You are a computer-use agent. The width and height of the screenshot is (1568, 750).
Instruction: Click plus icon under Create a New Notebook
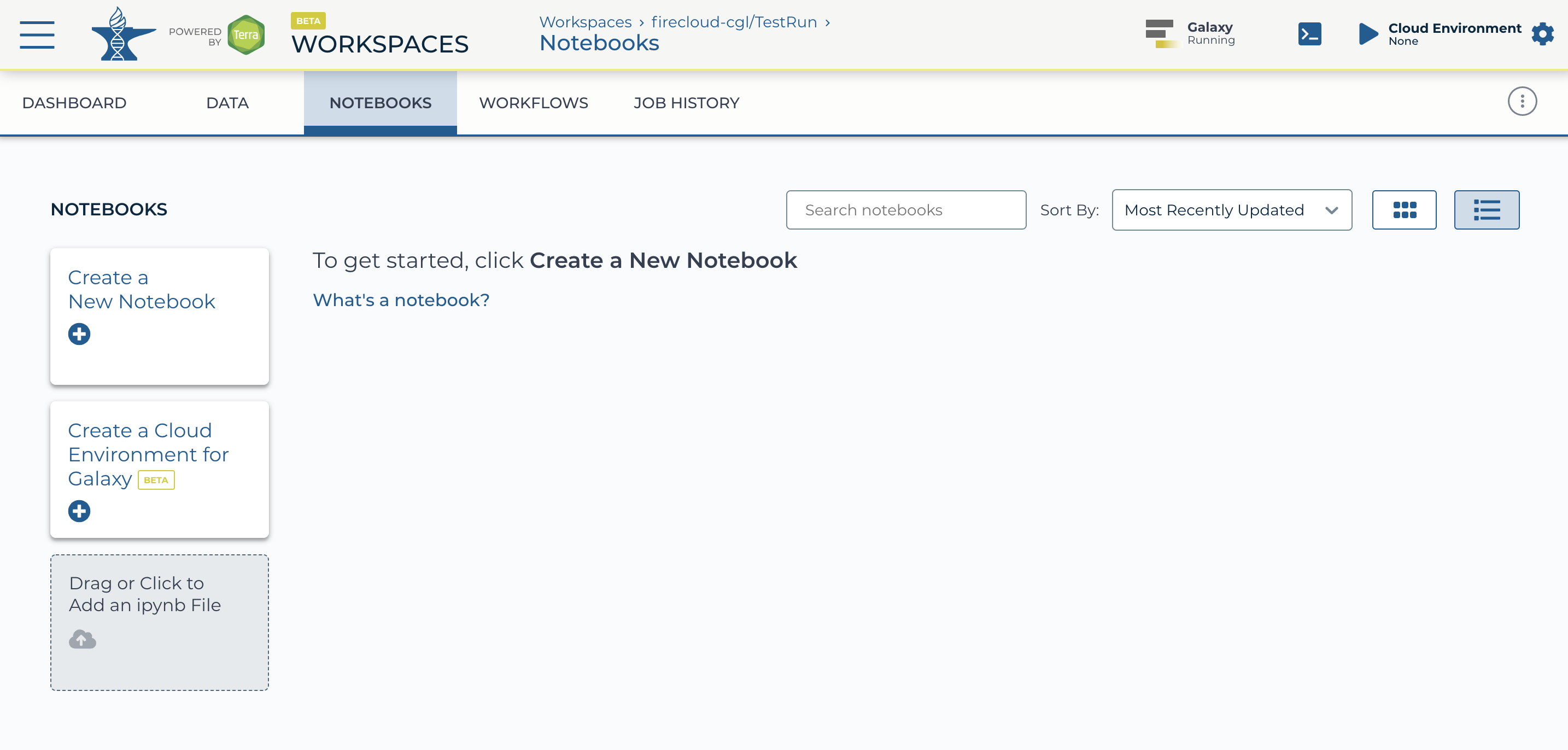click(79, 334)
